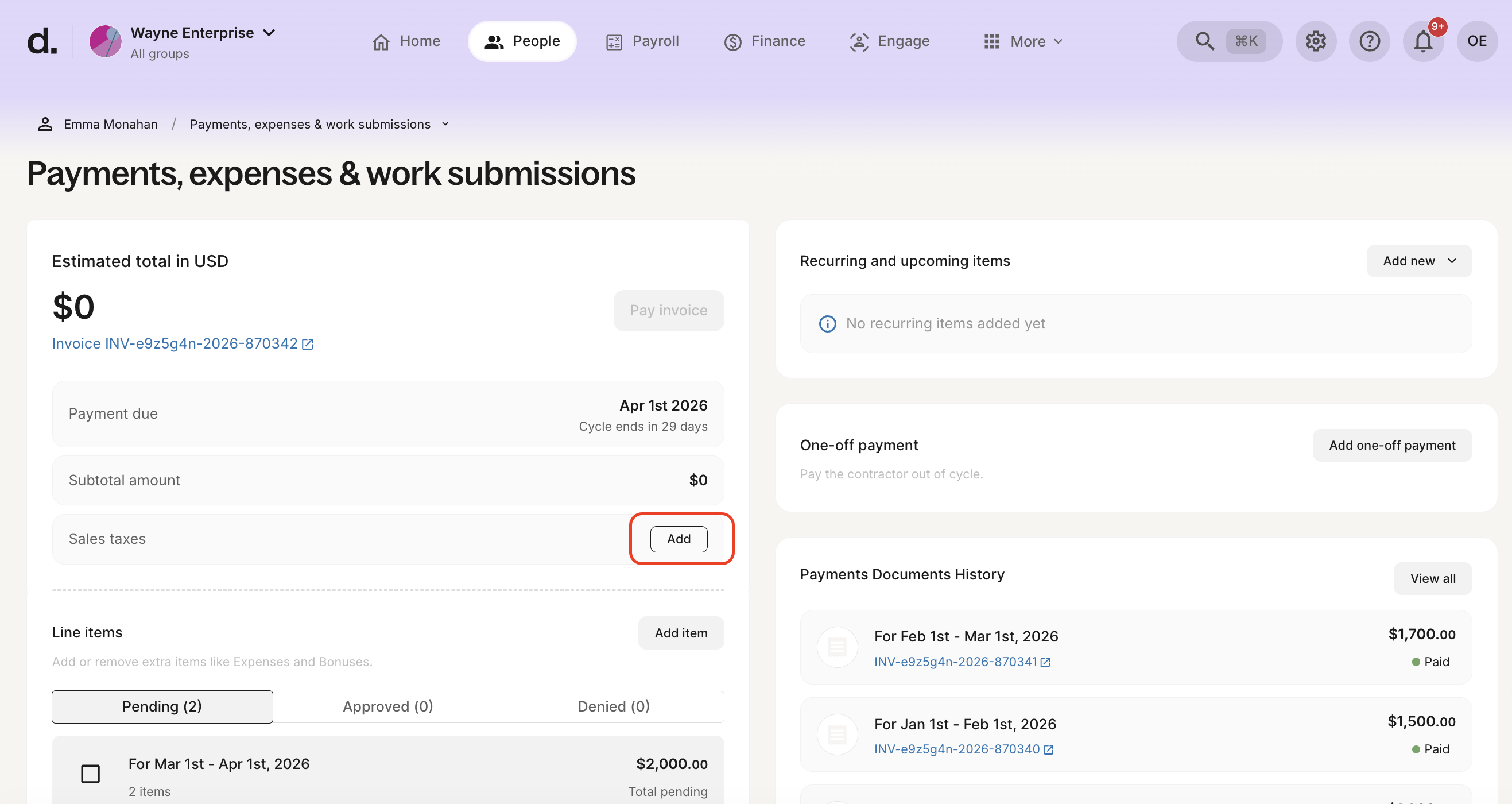This screenshot has height=804, width=1512.
Task: Click Wayne Enterprise organization avatar
Action: point(105,41)
